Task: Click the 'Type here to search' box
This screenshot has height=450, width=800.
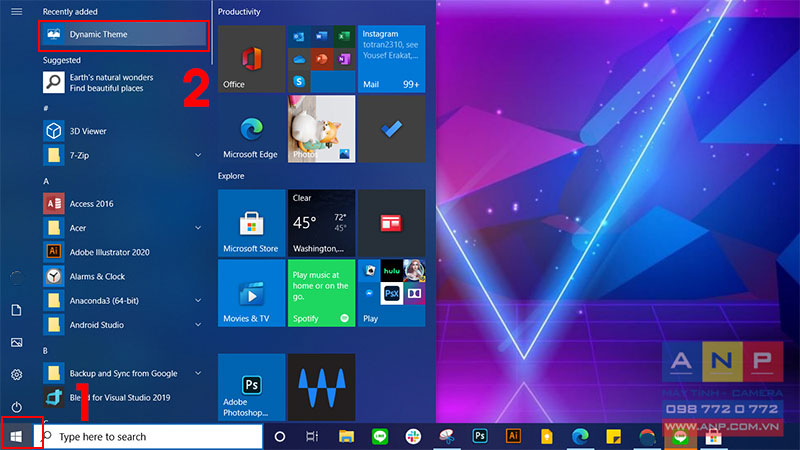Action: click(148, 437)
